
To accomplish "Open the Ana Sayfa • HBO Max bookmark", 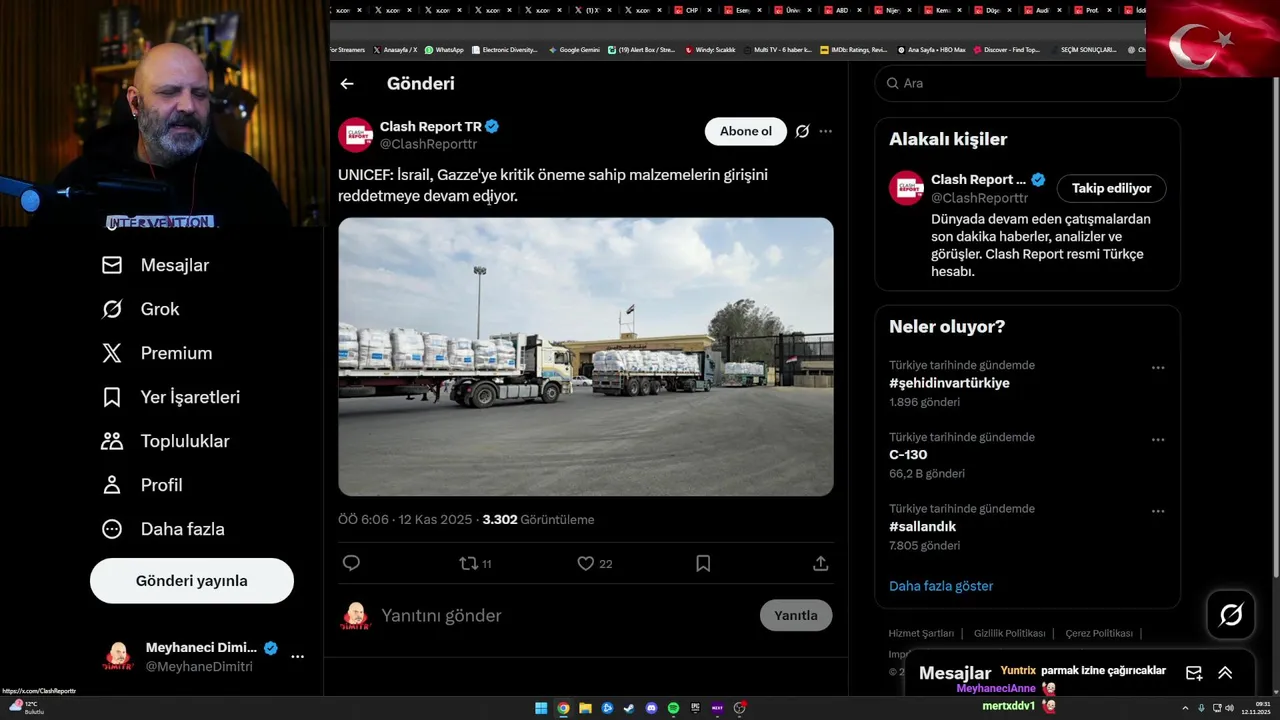I will click(931, 49).
